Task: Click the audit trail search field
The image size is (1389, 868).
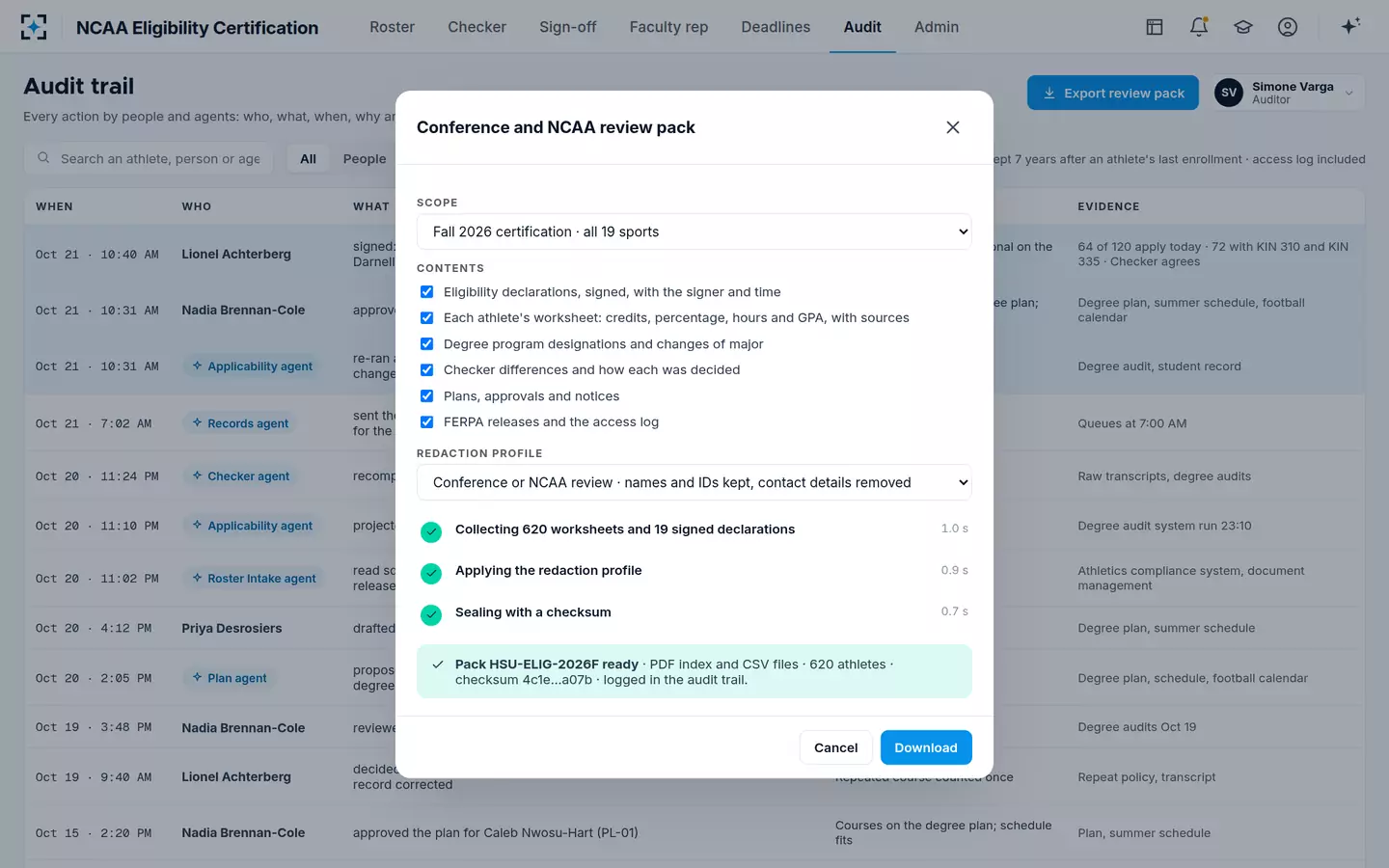Action: tap(149, 158)
